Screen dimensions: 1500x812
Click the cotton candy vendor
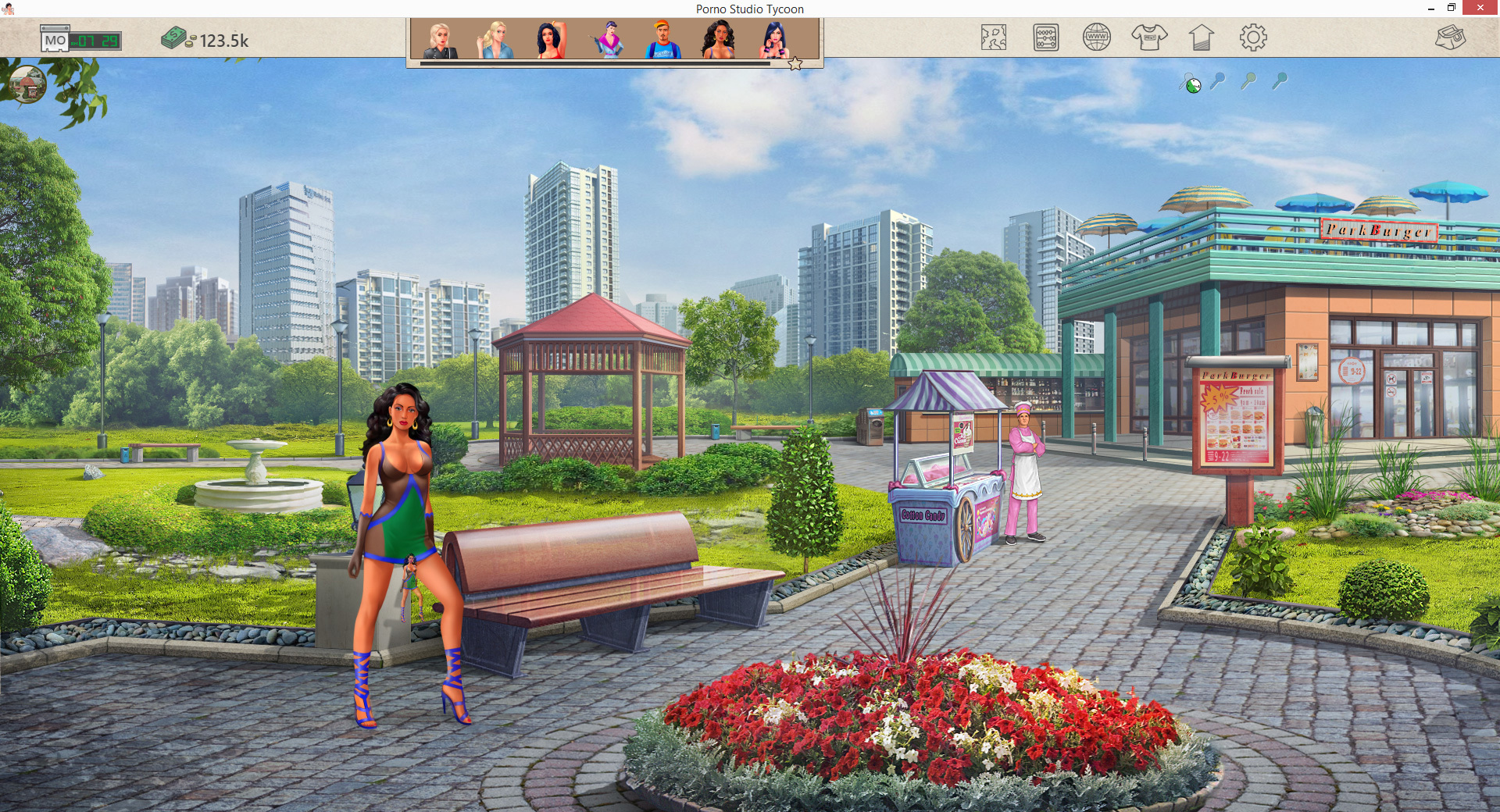[1025, 472]
